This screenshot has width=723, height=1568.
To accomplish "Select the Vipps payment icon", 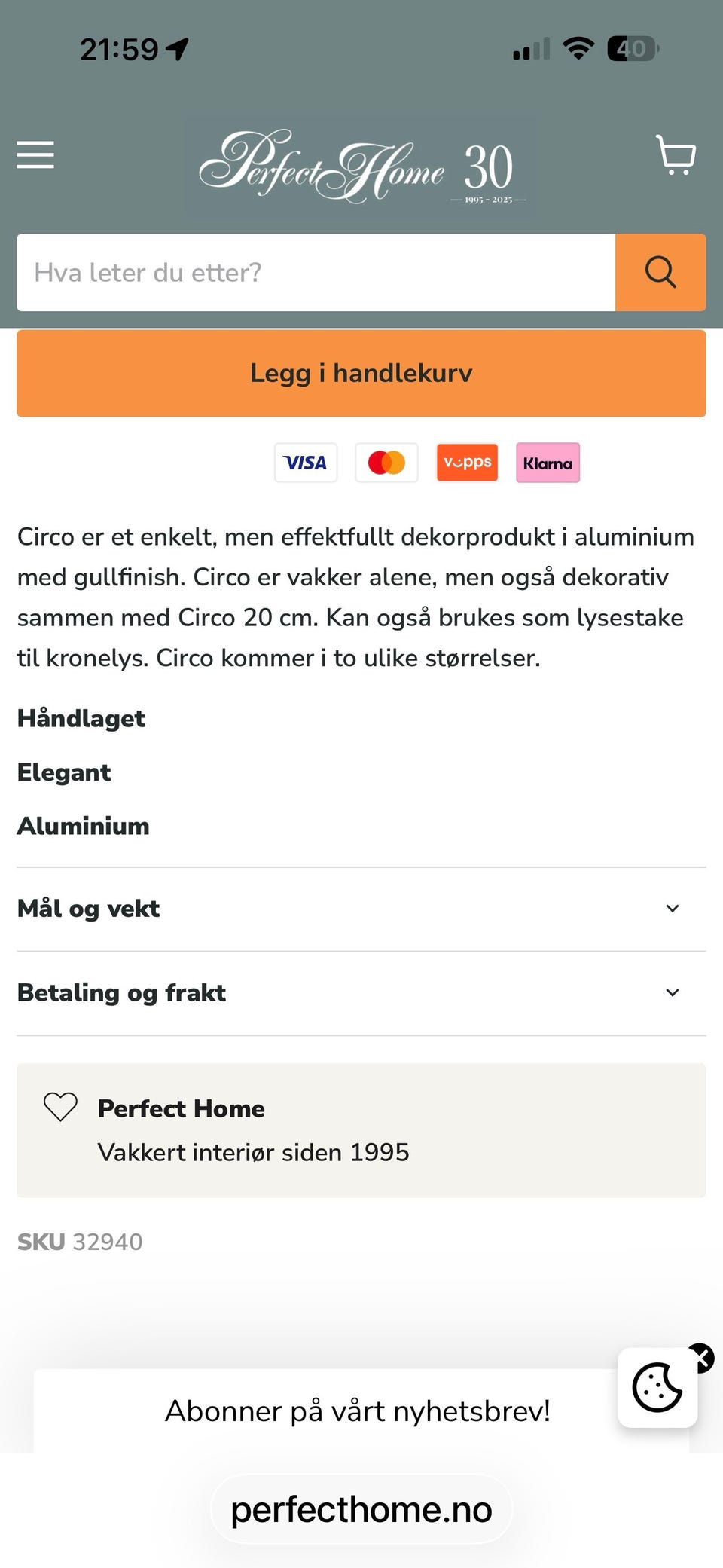I will click(x=467, y=463).
